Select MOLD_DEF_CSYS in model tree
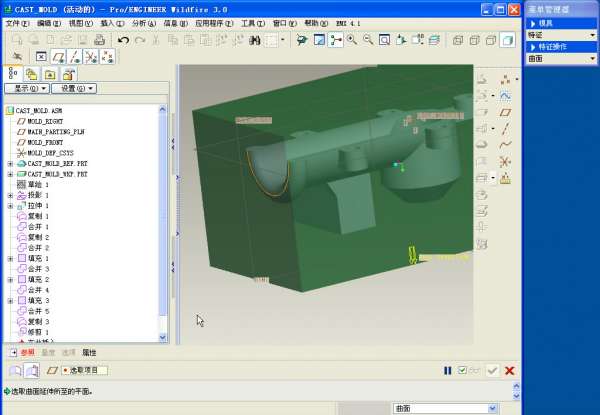The width and height of the screenshot is (600, 415). click(x=50, y=153)
